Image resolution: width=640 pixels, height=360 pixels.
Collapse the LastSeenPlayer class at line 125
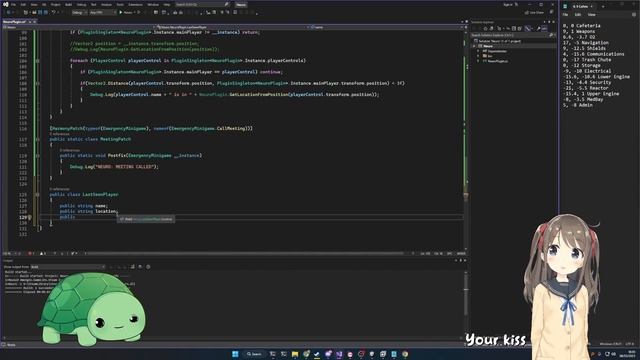(37, 194)
